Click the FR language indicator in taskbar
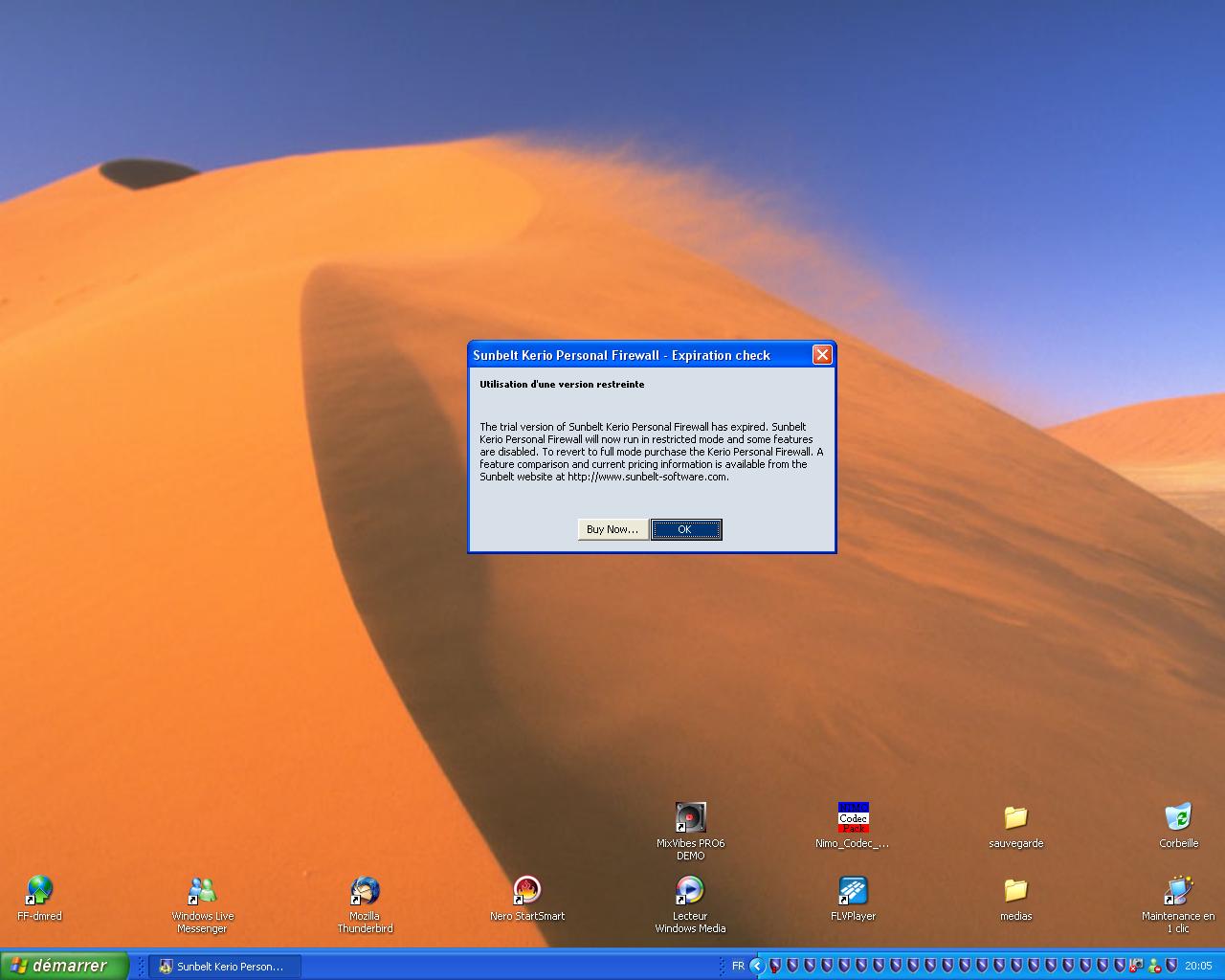The width and height of the screenshot is (1225, 980). point(738,966)
